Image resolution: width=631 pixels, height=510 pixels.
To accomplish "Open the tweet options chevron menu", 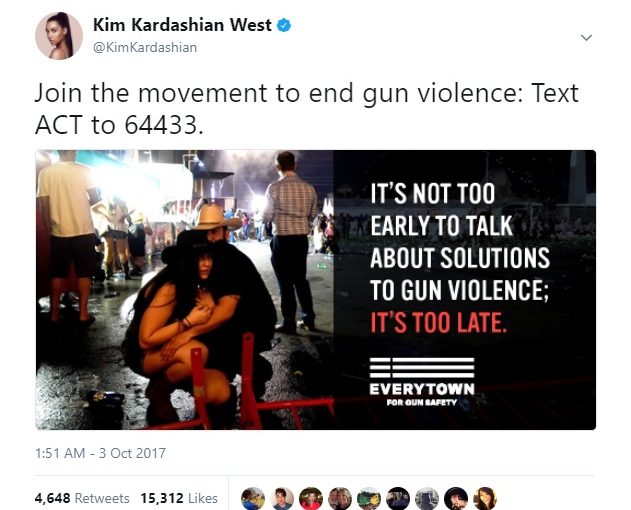I will click(587, 38).
